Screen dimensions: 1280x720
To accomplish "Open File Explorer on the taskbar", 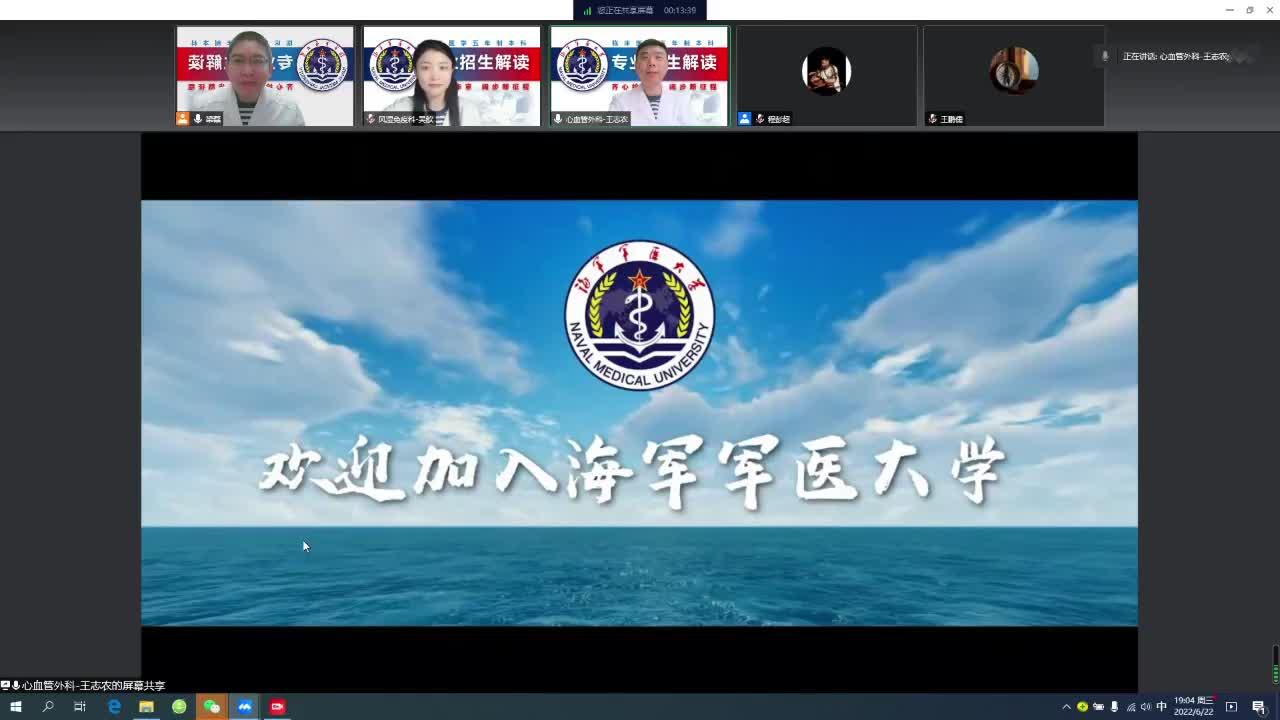I will click(x=146, y=707).
